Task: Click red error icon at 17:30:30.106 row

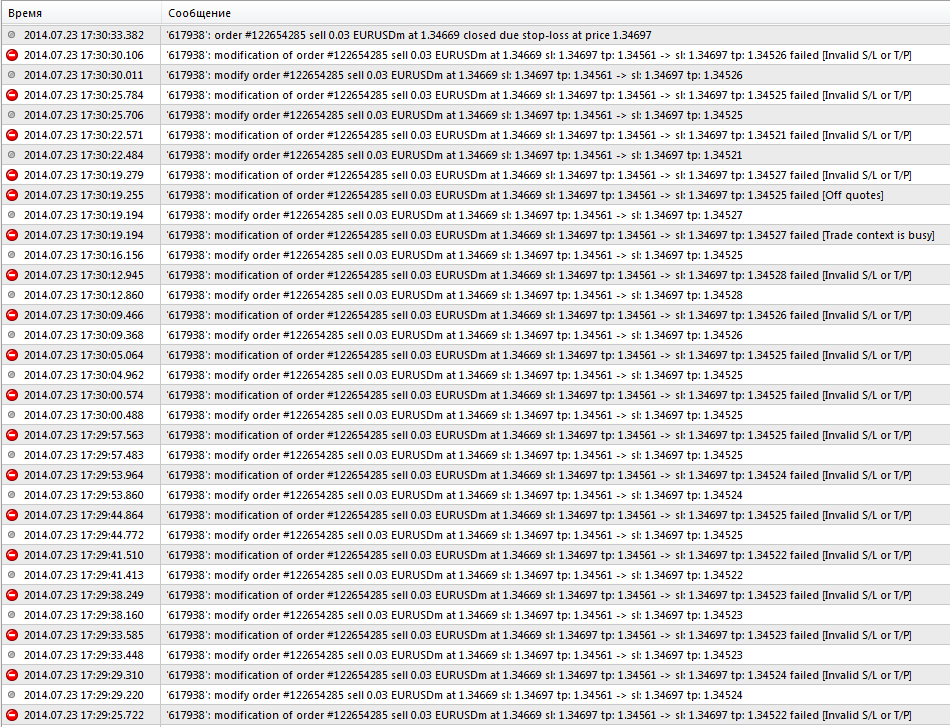Action: 12,55
